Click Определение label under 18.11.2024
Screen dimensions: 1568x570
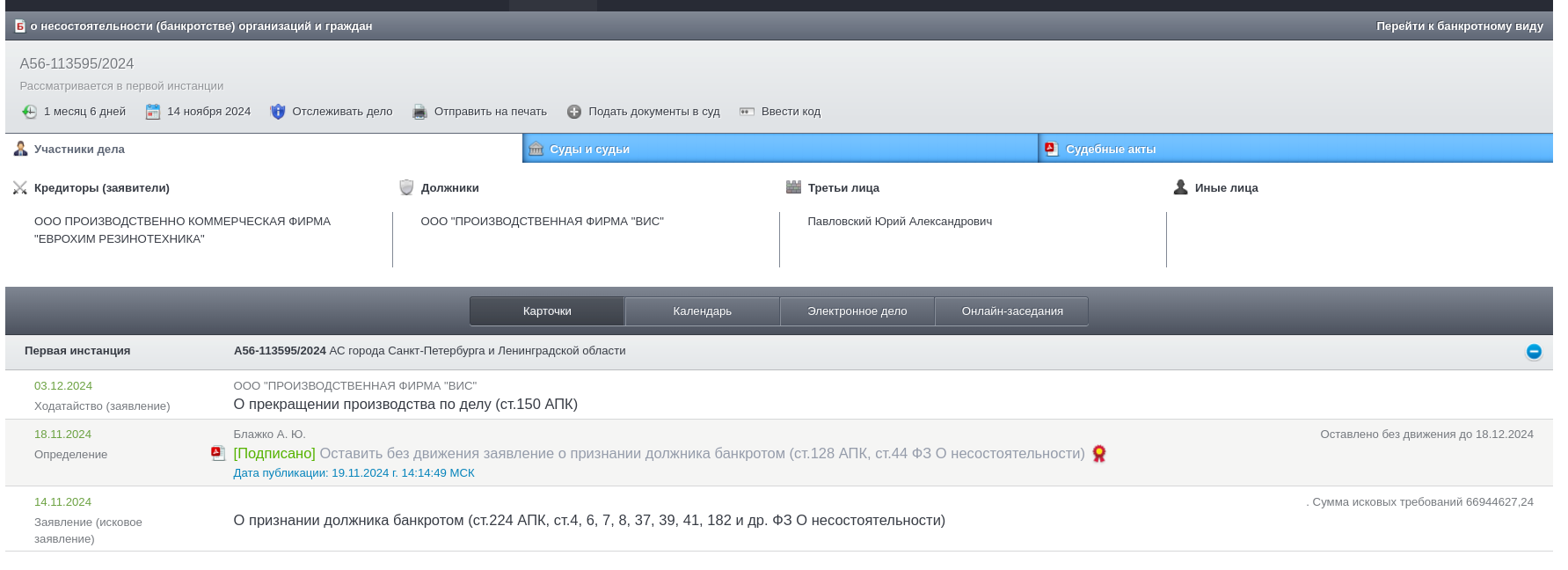point(70,455)
